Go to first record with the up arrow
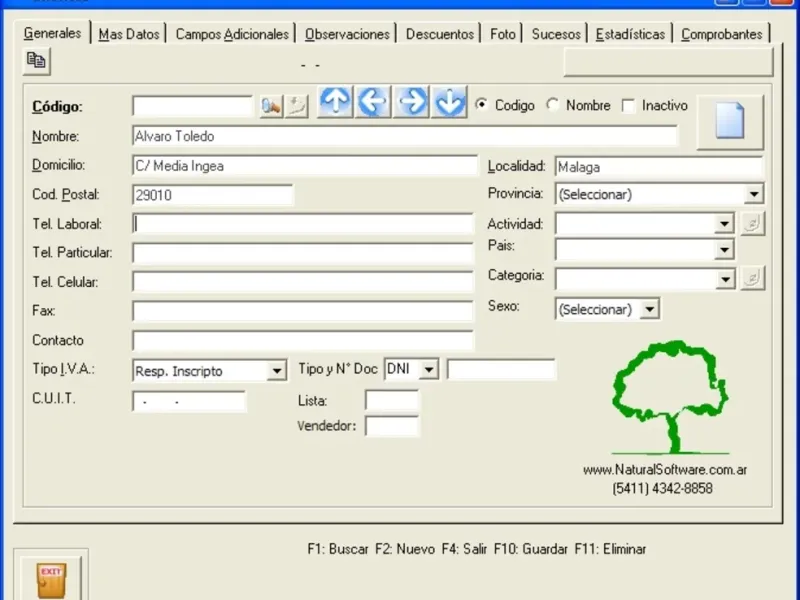Viewport: 800px width, 600px height. (x=335, y=102)
